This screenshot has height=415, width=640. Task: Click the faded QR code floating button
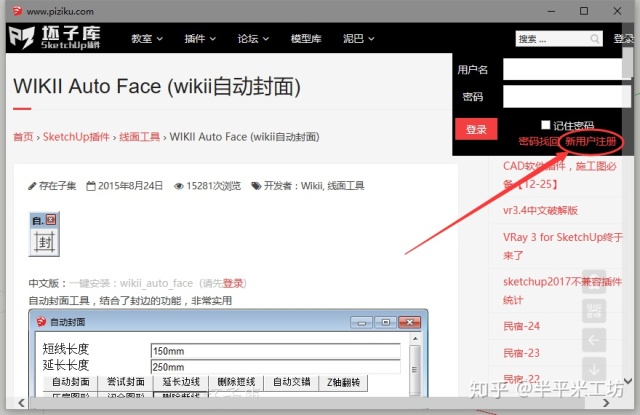tap(594, 311)
